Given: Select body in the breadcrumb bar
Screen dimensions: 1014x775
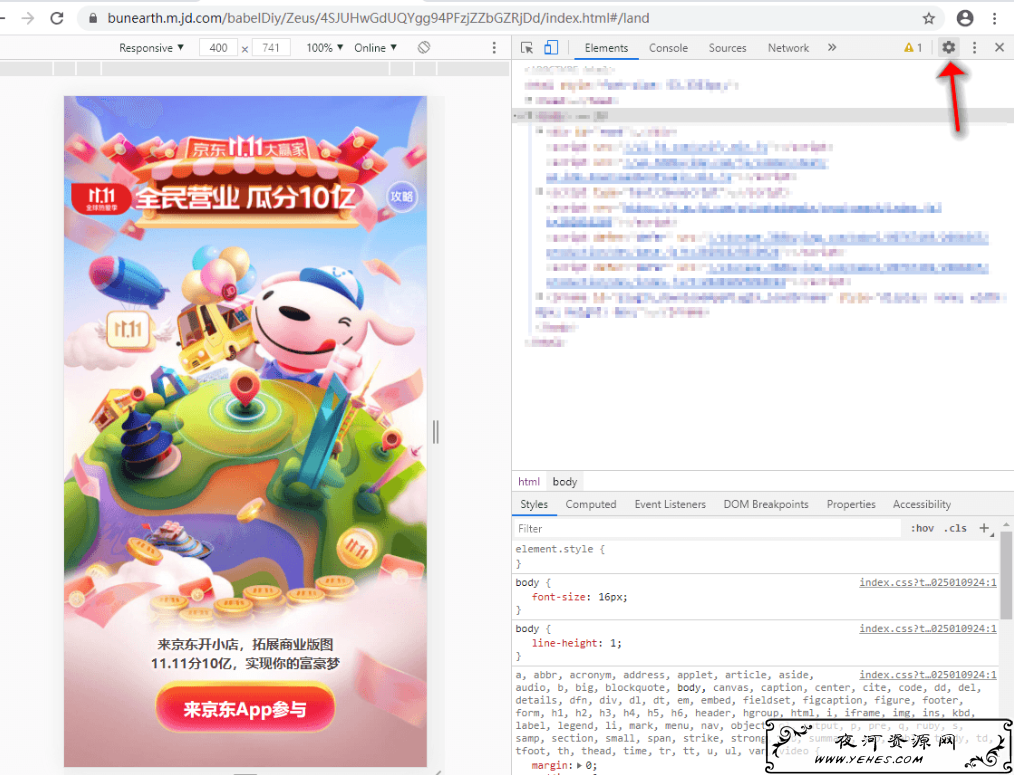Looking at the screenshot, I should (x=565, y=481).
